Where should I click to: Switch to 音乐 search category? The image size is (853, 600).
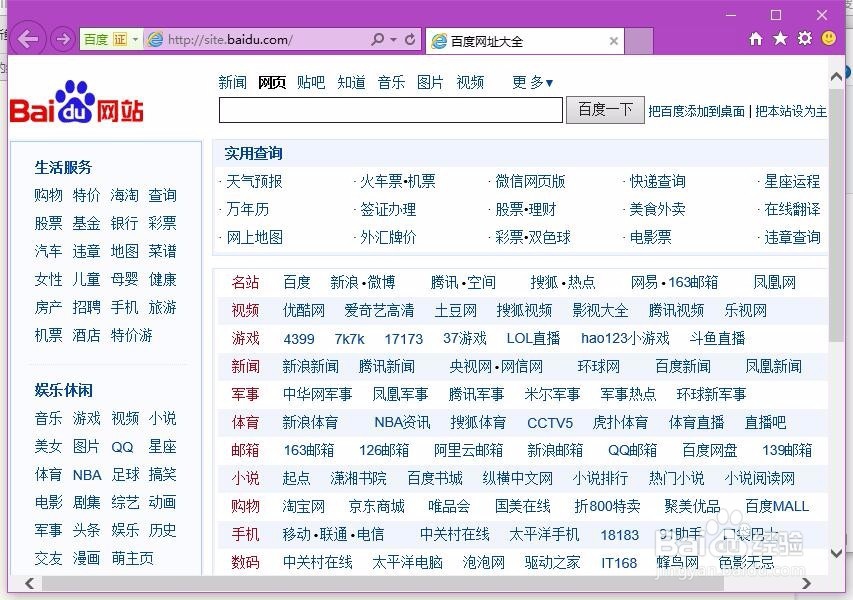(391, 82)
